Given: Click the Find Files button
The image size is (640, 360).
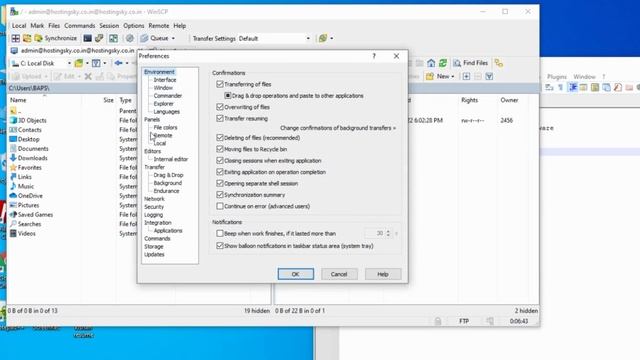Looking at the screenshot, I should [471, 63].
